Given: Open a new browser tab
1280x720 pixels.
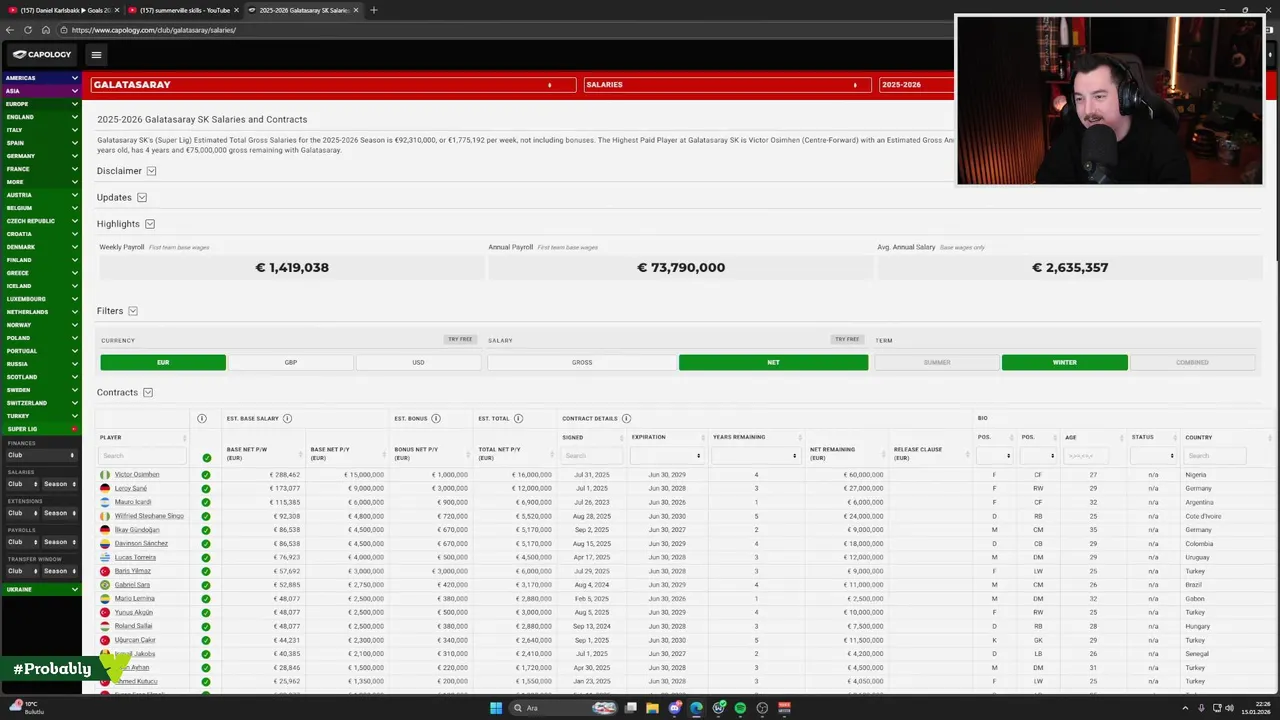Looking at the screenshot, I should (374, 10).
